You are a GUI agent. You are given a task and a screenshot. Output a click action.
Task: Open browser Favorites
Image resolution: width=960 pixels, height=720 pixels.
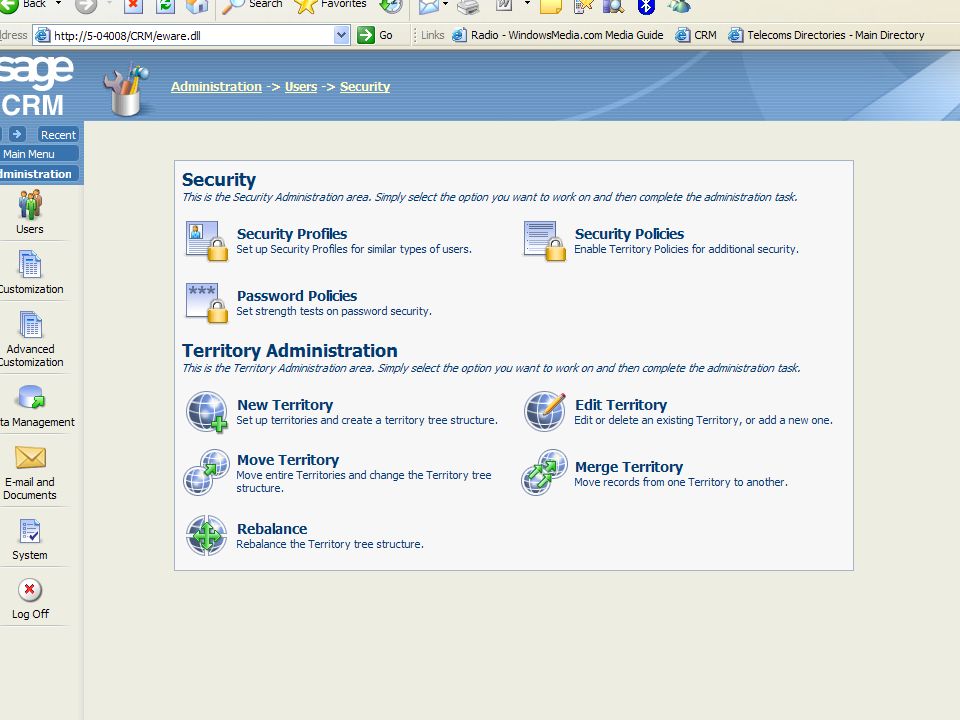(331, 6)
